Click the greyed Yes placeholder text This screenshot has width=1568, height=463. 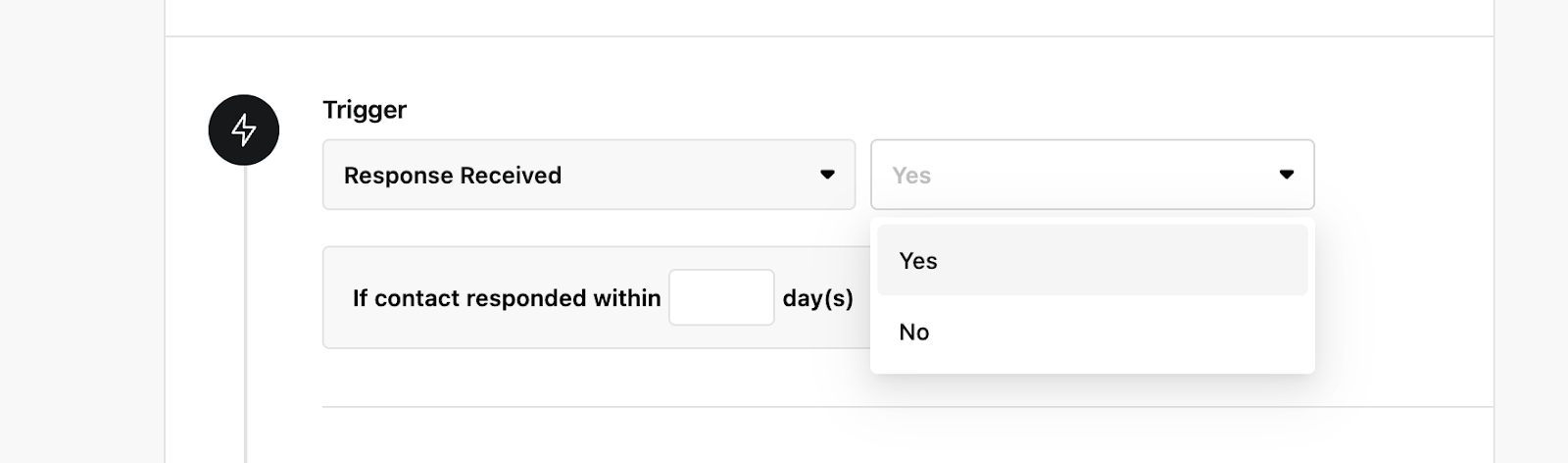click(x=911, y=176)
